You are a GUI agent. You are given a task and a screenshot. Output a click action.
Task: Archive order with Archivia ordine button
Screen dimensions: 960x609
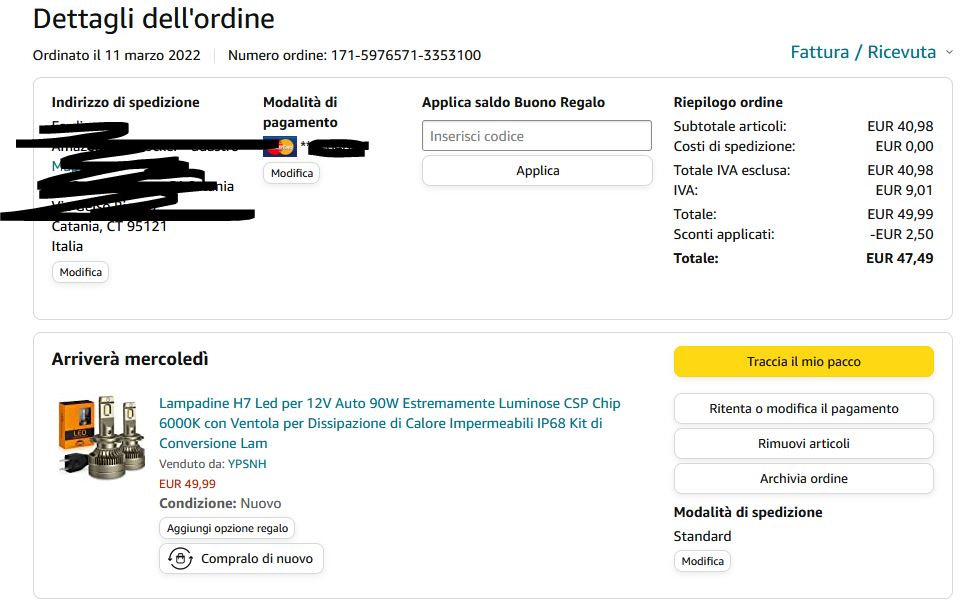(803, 479)
